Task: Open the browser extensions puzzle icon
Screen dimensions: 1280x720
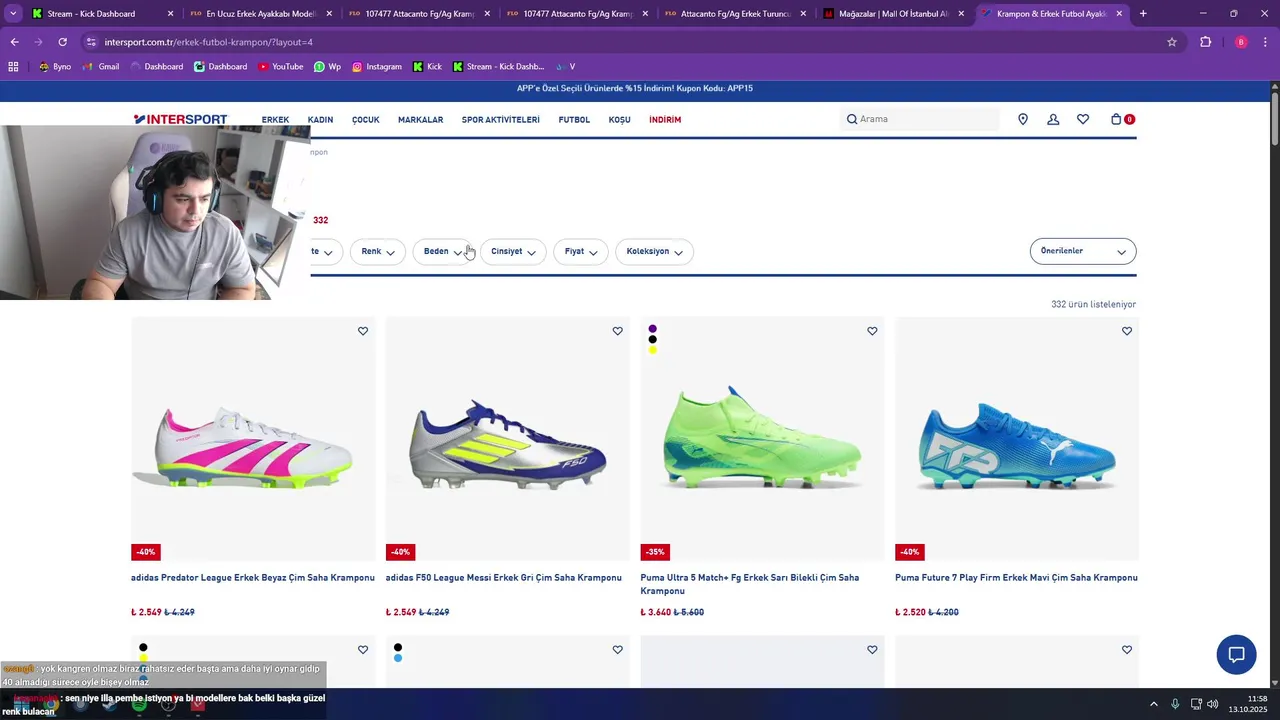Action: [1205, 42]
